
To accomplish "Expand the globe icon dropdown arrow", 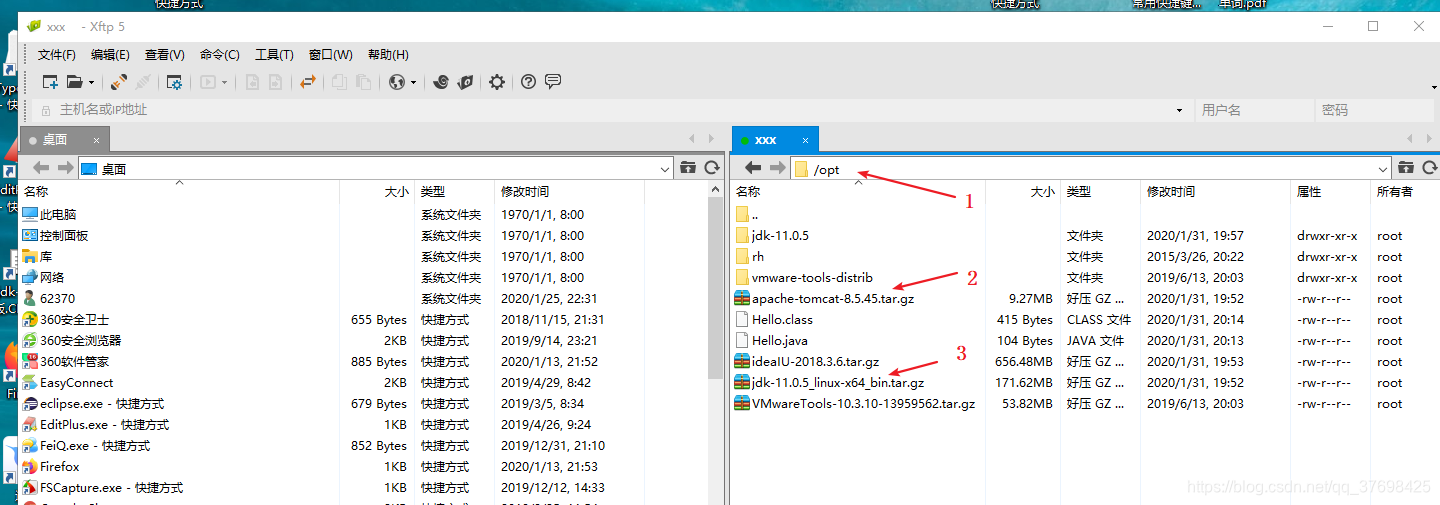I will coord(413,83).
